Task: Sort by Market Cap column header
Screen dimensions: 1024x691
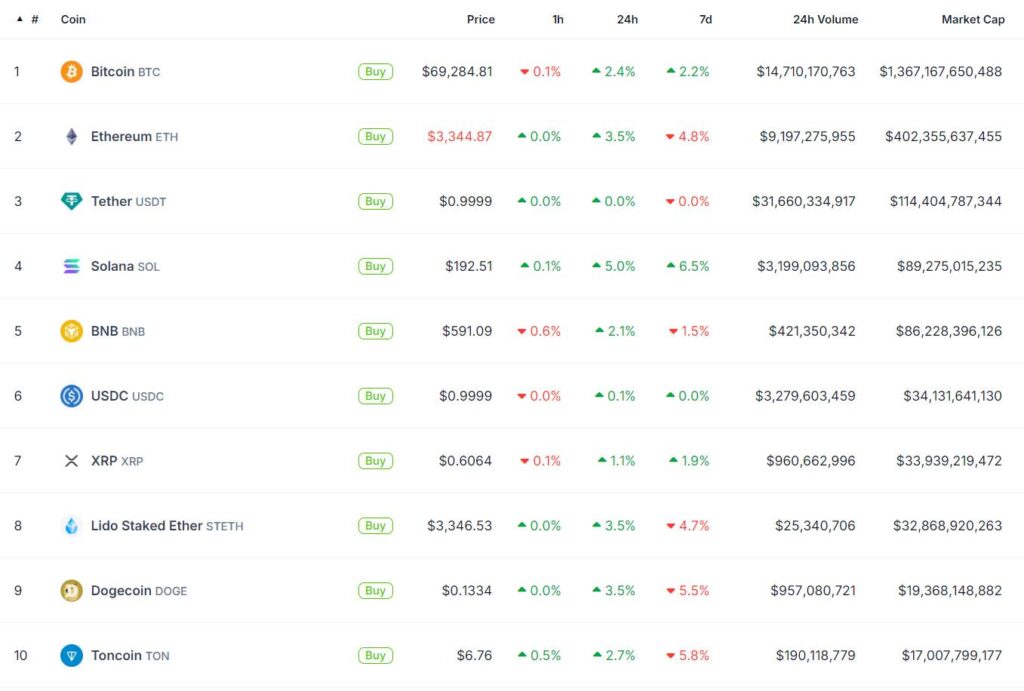Action: pos(972,20)
